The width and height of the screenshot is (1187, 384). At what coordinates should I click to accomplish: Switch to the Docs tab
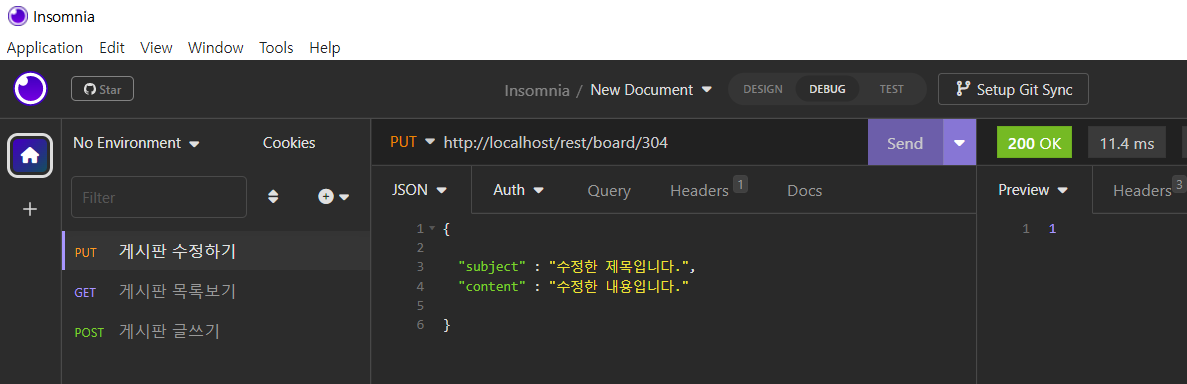[x=804, y=191]
